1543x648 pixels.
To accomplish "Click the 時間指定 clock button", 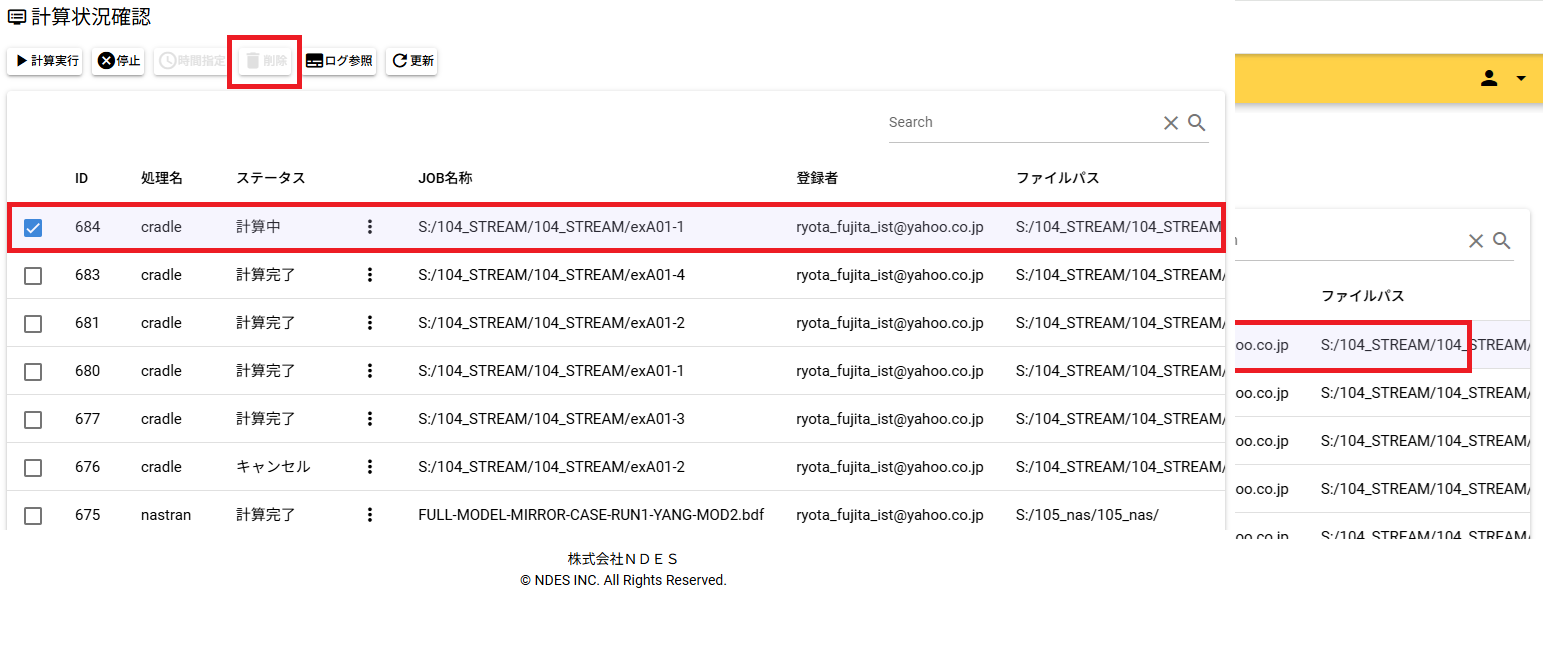I will [x=191, y=61].
